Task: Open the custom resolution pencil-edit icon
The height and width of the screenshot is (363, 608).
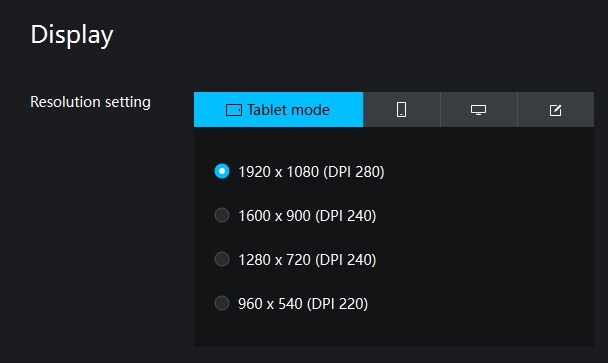Action: (555, 110)
